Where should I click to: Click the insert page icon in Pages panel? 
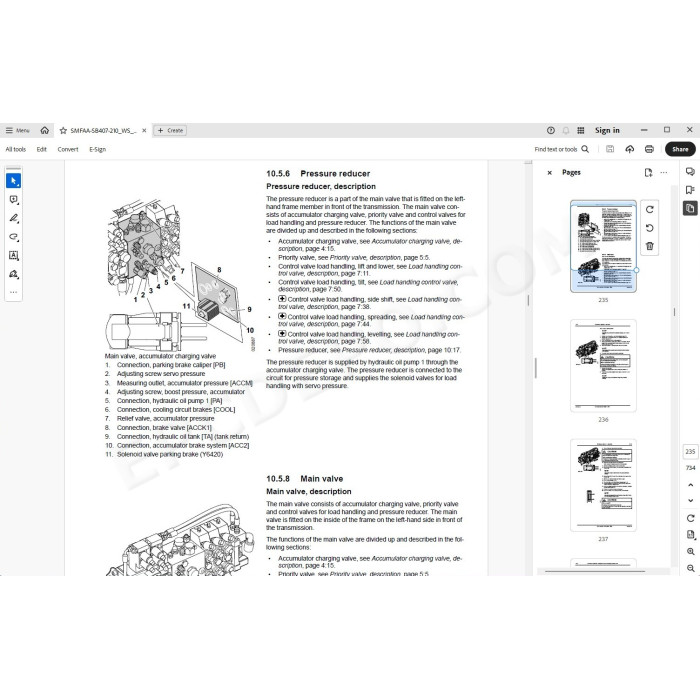point(648,173)
